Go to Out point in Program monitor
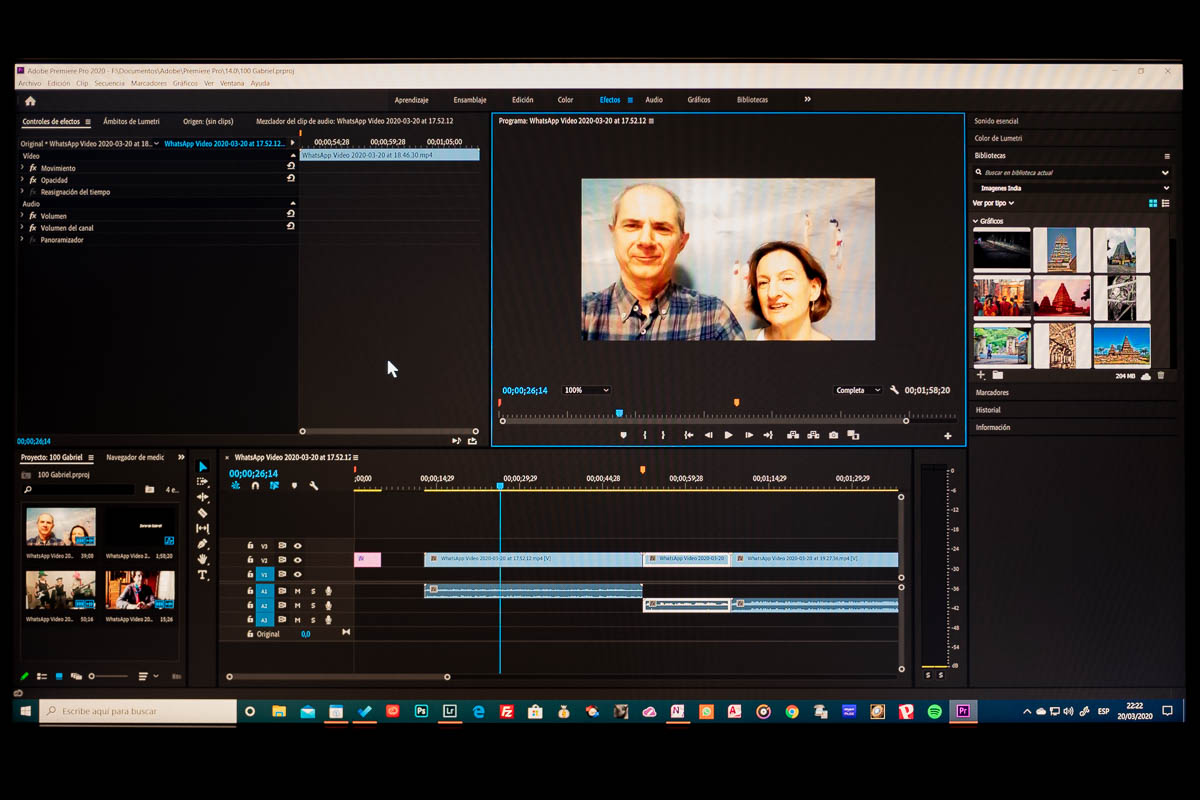The height and width of the screenshot is (800, 1200). point(768,435)
